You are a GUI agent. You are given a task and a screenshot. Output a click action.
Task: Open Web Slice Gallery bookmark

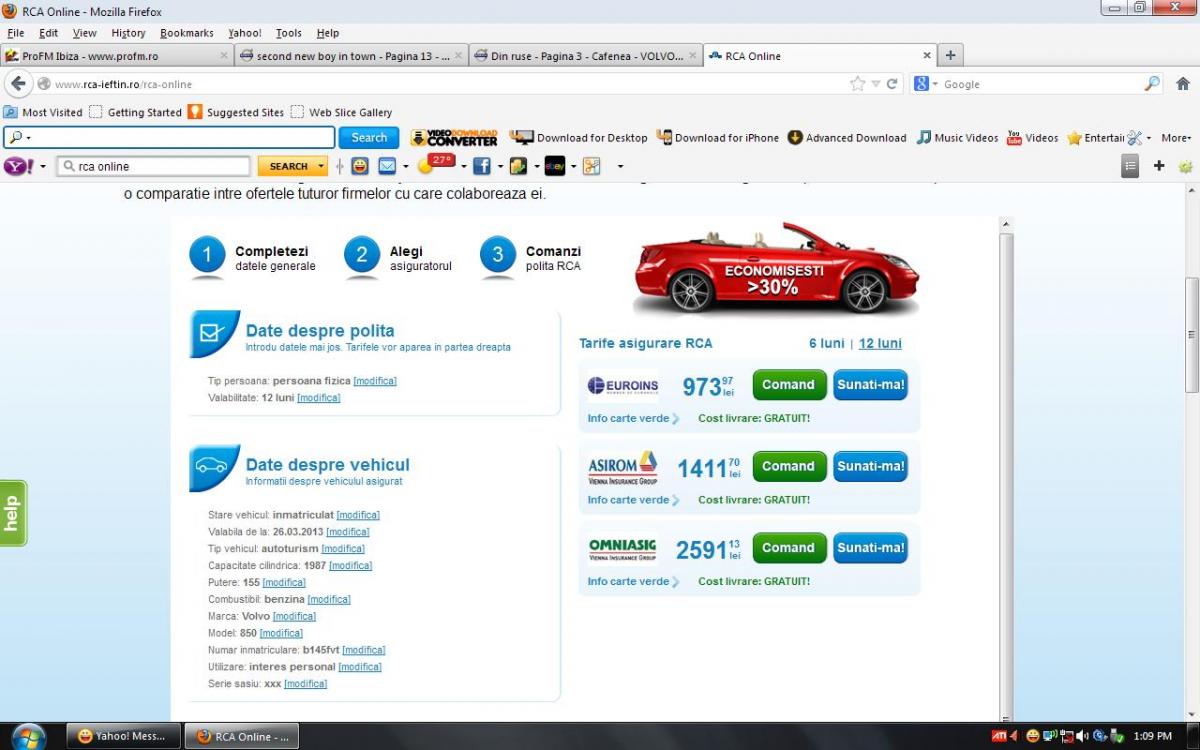(341, 112)
